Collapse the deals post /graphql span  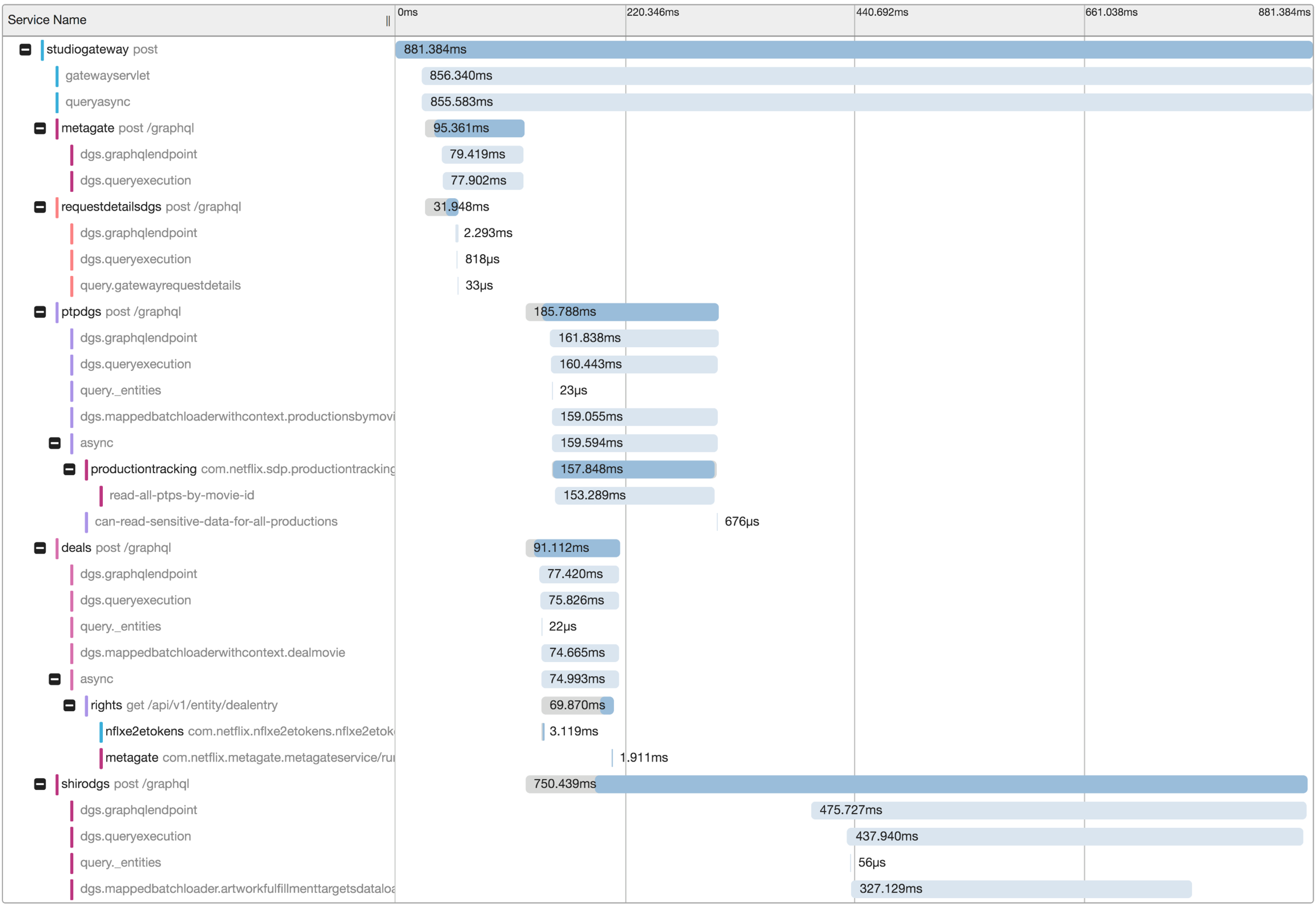[40, 548]
